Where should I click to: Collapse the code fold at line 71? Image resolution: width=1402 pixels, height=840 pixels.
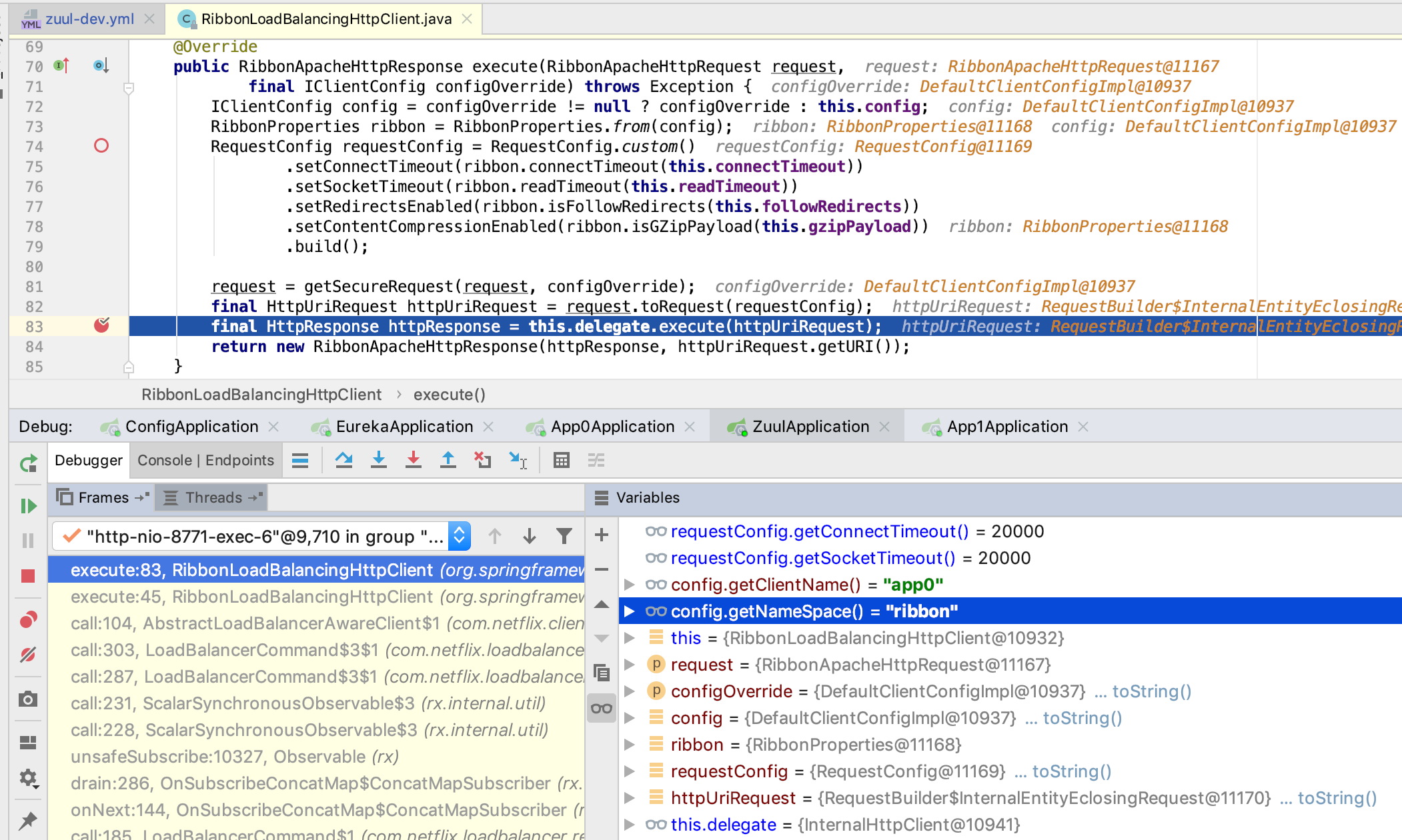coord(129,87)
